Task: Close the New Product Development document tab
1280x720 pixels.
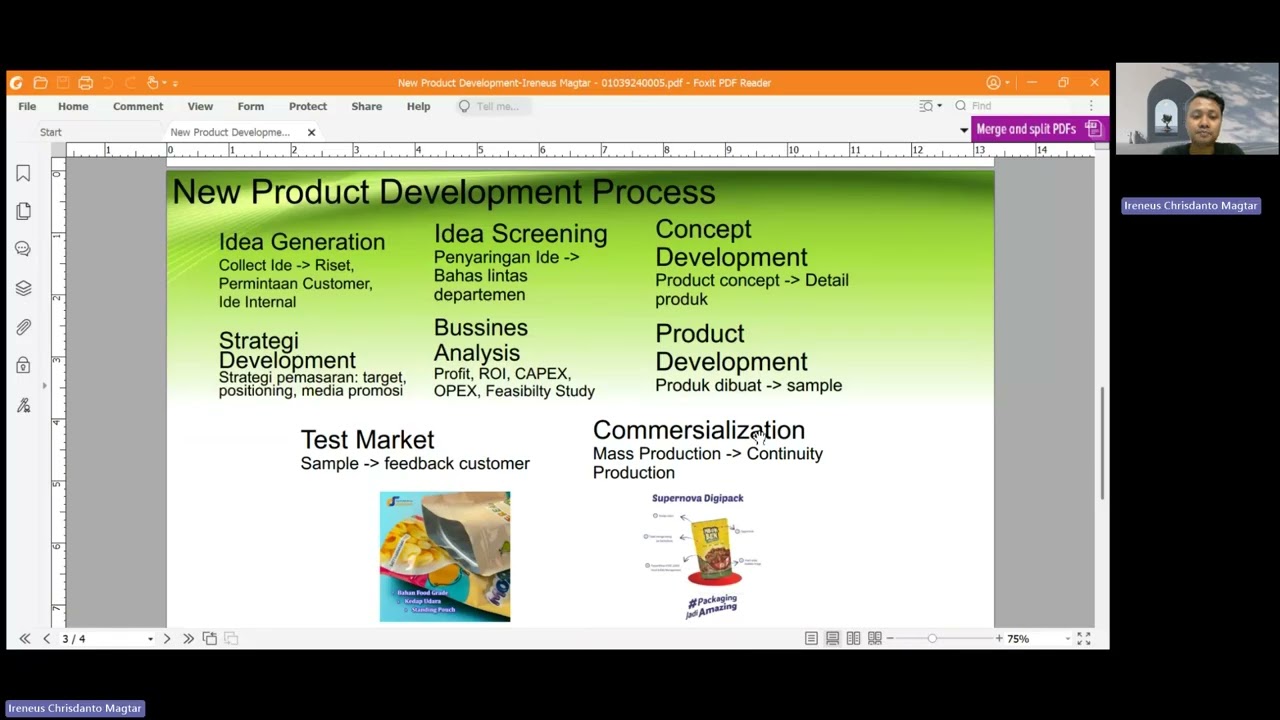Action: click(x=311, y=132)
